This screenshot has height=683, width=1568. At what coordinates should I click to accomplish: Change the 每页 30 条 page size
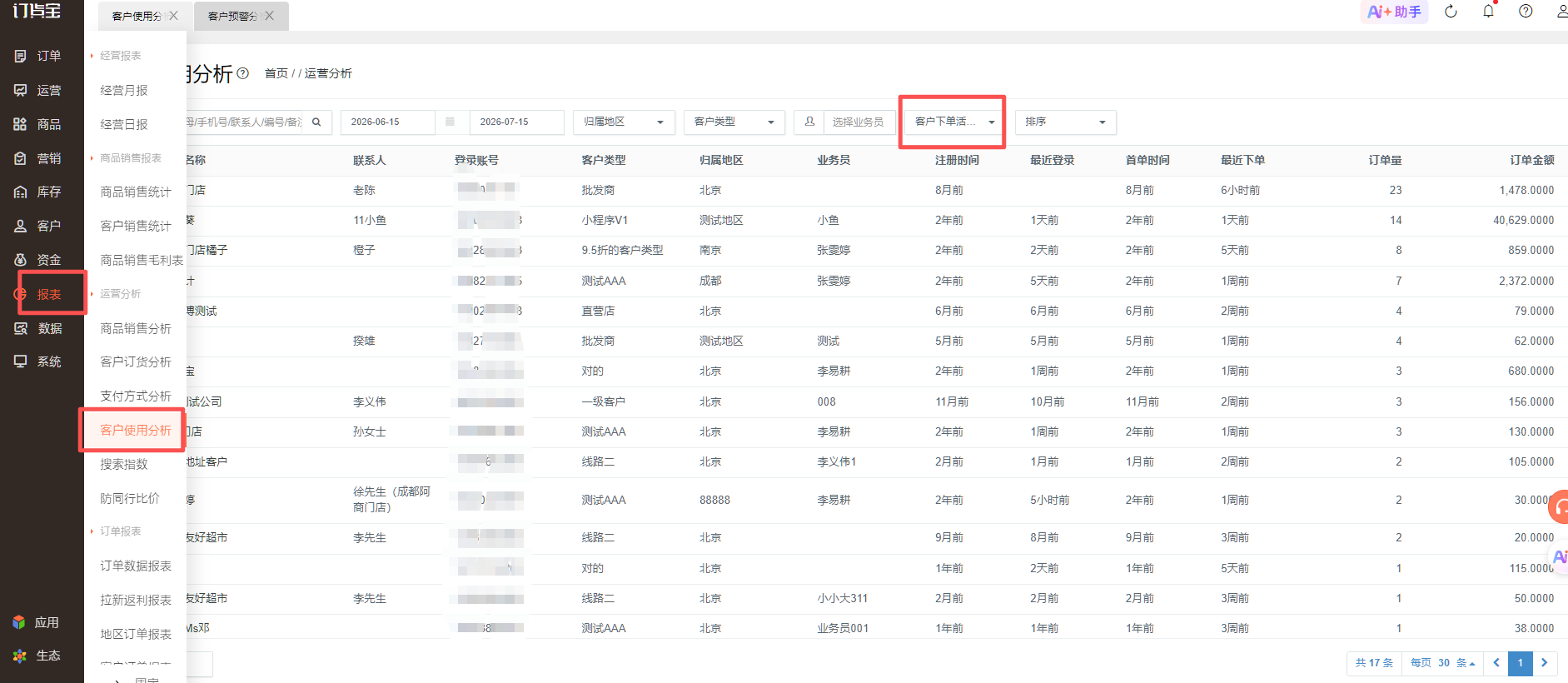point(1443,663)
